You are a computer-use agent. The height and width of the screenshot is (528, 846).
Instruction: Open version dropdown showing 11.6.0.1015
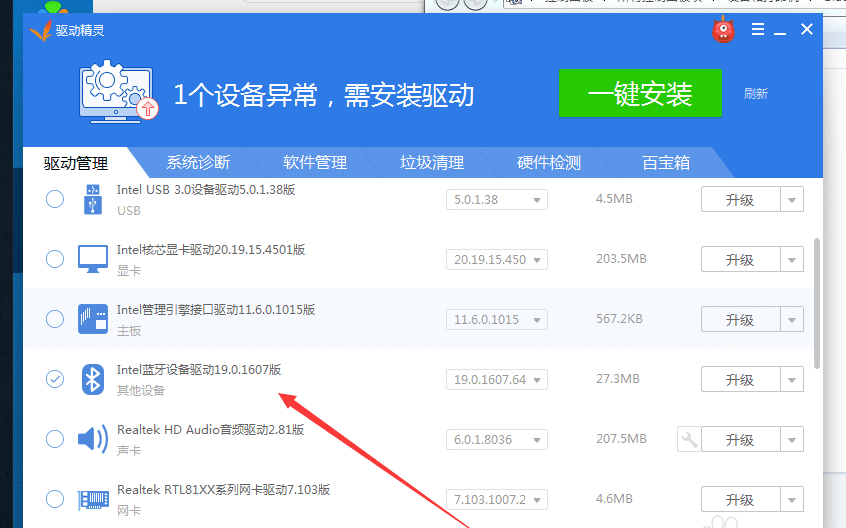click(x=497, y=319)
